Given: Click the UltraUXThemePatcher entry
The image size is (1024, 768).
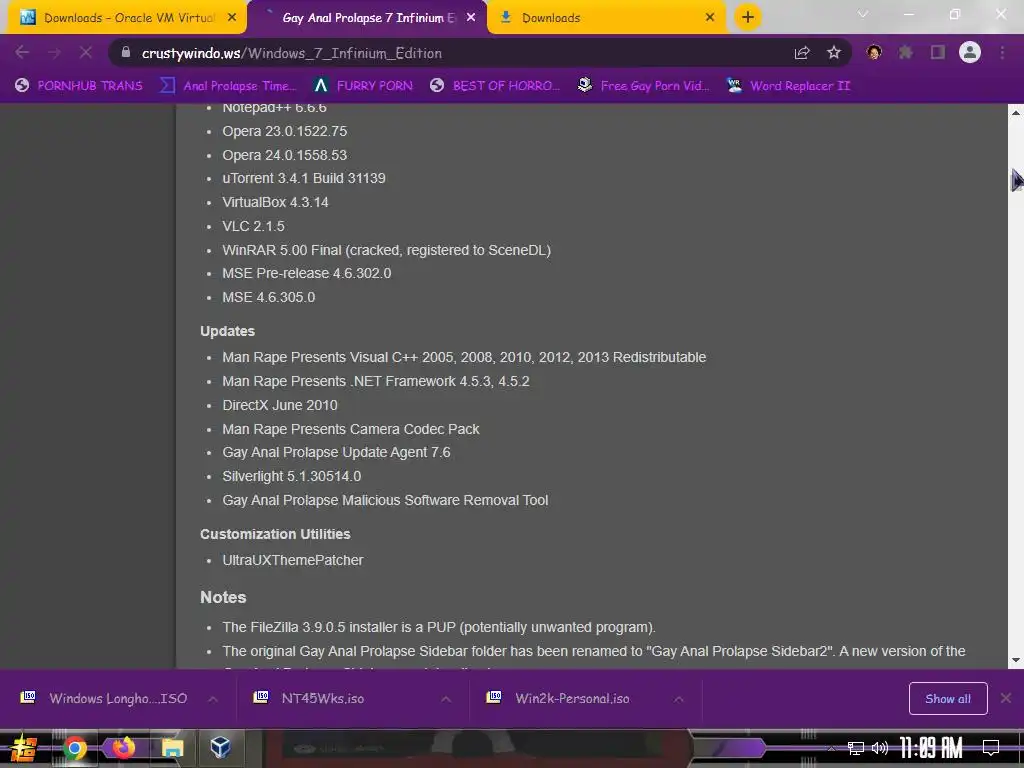Looking at the screenshot, I should click(x=293, y=560).
